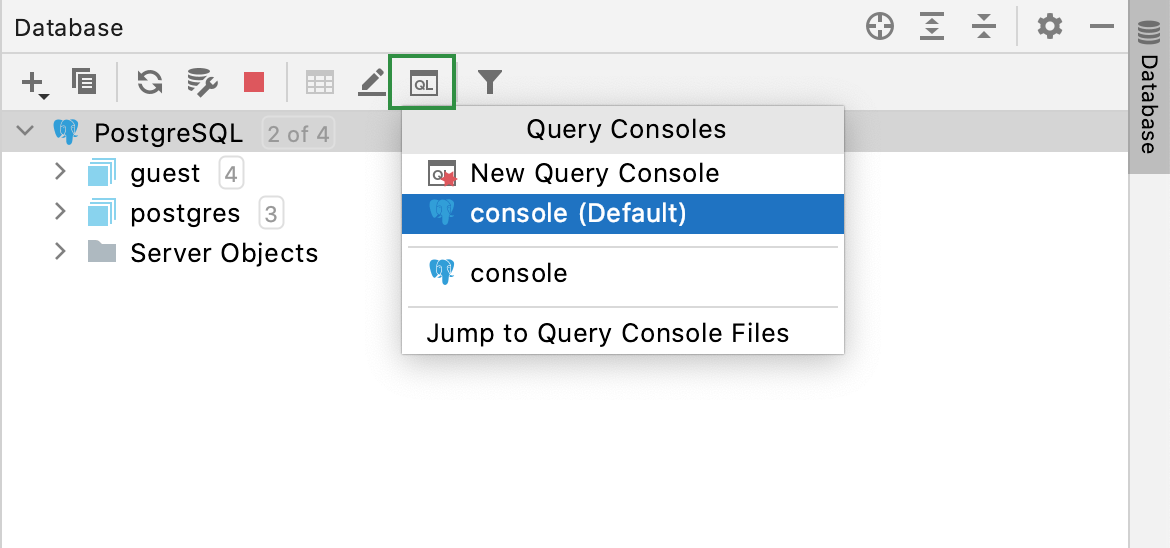This screenshot has width=1170, height=548.
Task: Click the Duplicate data source icon
Action: [84, 81]
